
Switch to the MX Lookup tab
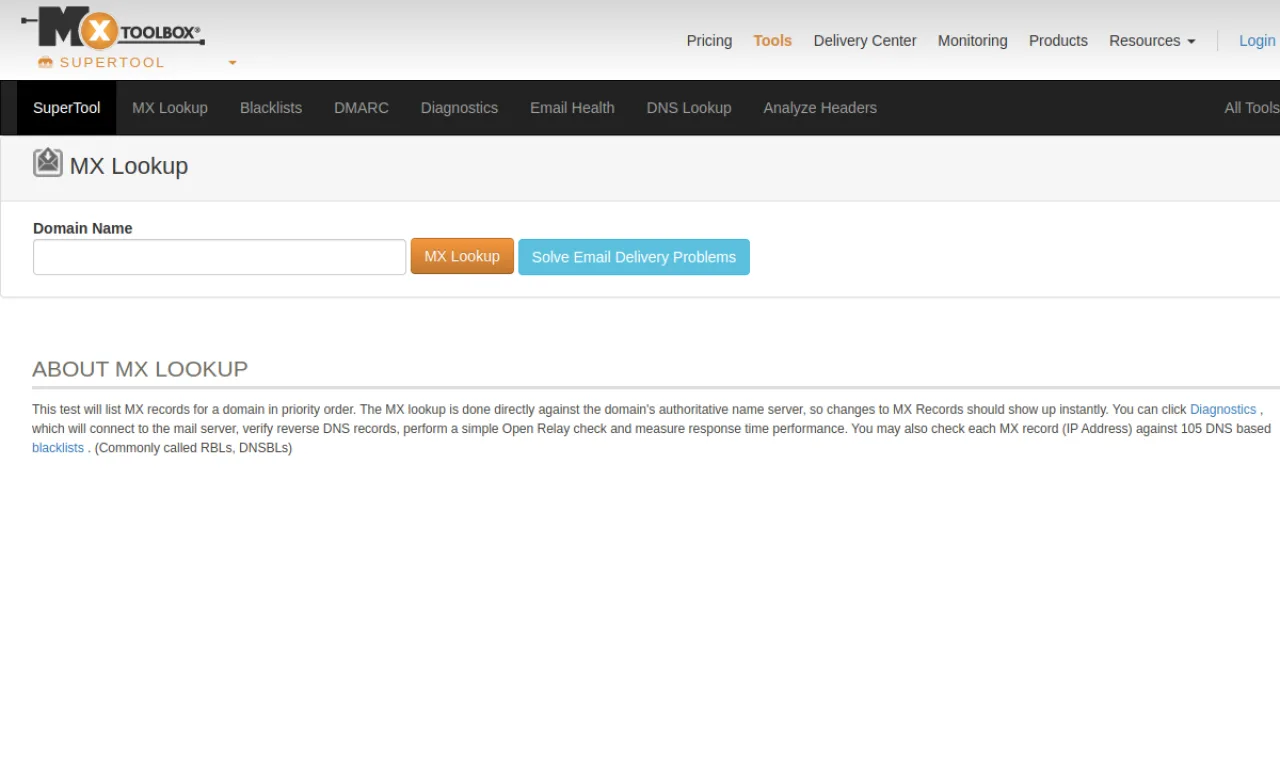(x=170, y=108)
